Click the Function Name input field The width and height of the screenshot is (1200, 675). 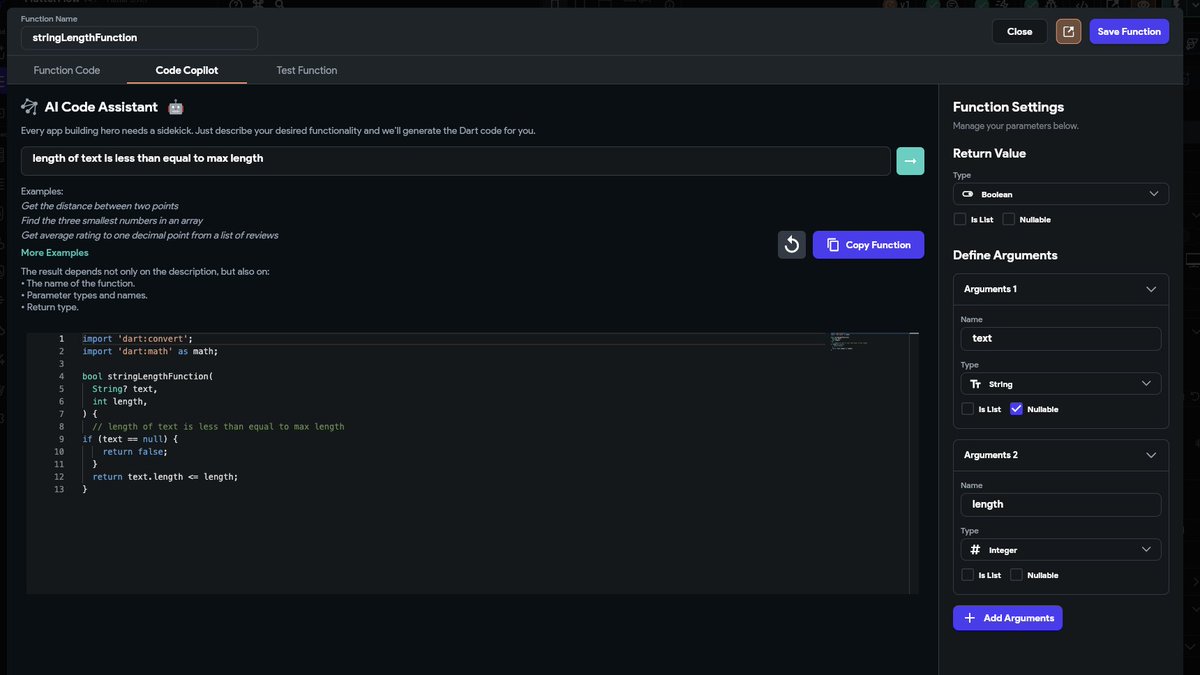pos(139,37)
